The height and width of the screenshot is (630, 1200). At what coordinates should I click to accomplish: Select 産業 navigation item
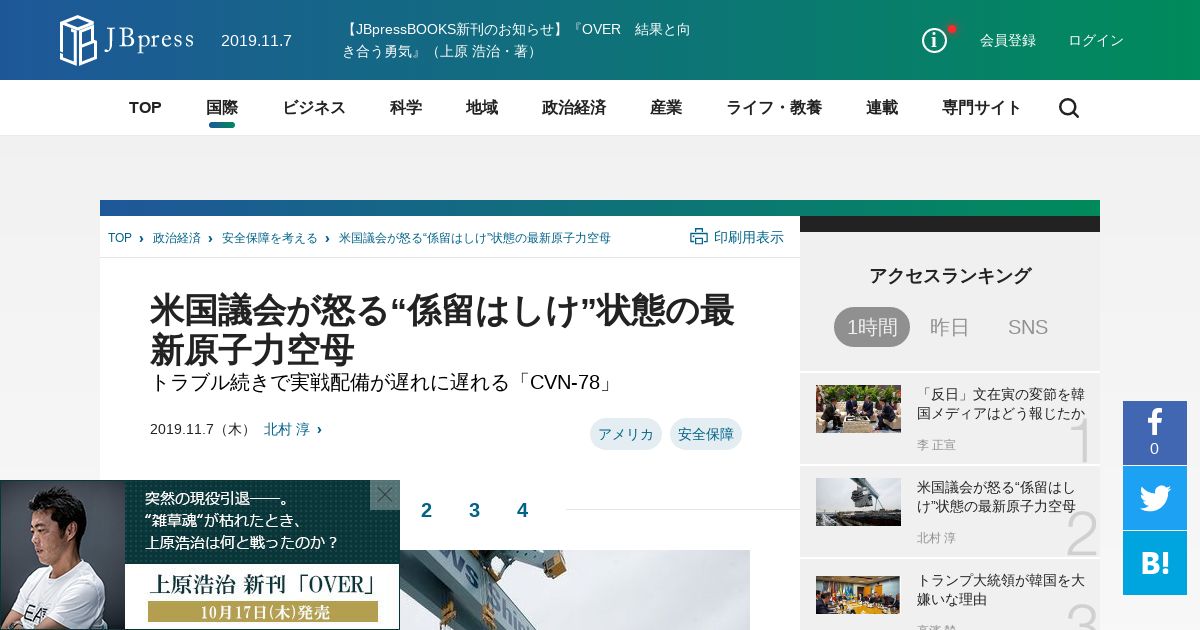666,108
